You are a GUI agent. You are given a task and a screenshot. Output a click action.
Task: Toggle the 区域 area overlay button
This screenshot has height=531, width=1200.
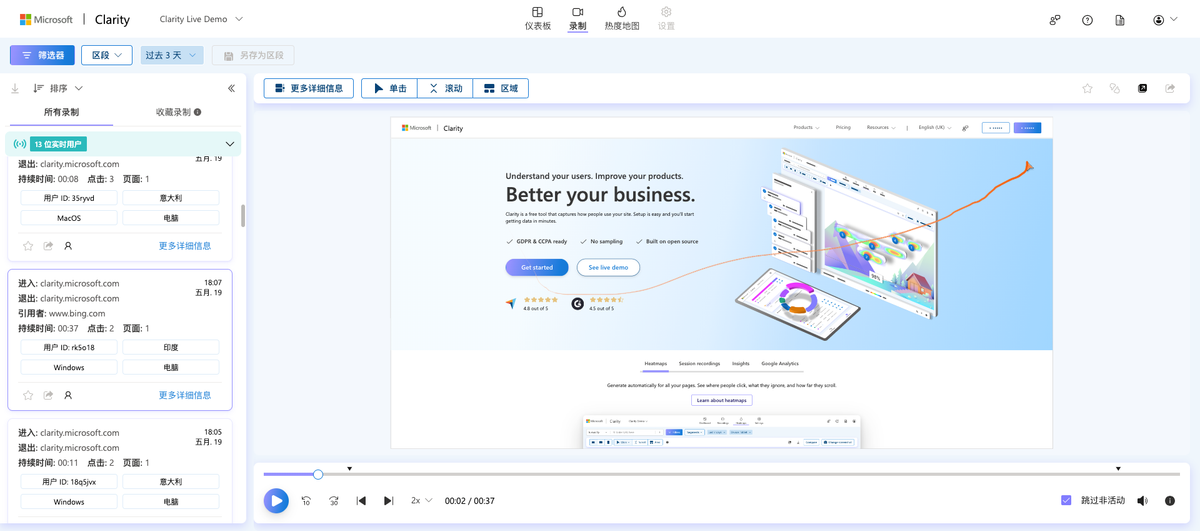pos(501,88)
